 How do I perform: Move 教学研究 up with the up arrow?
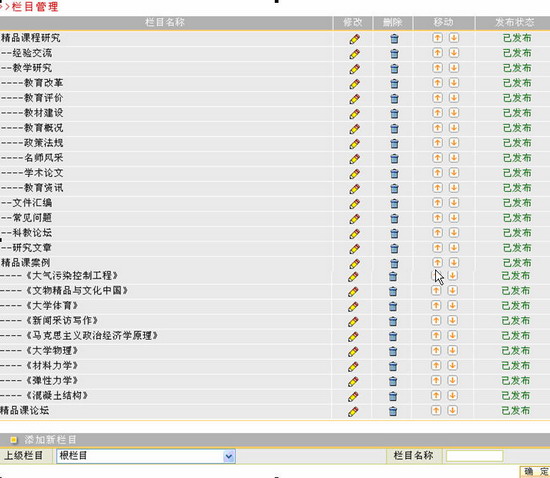(437, 68)
